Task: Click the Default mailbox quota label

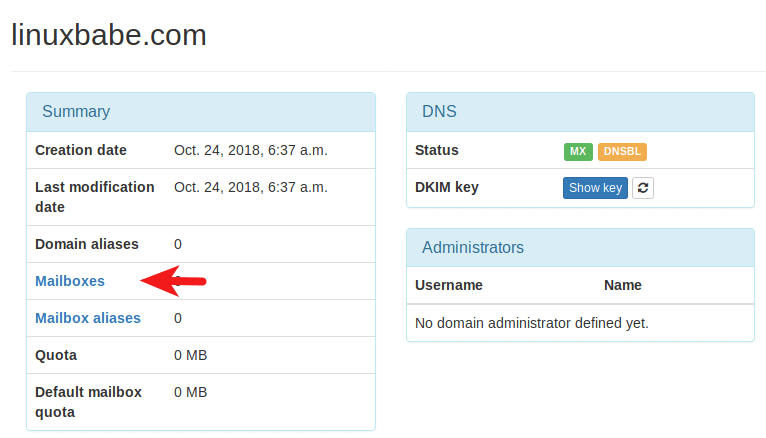Action: pos(88,401)
